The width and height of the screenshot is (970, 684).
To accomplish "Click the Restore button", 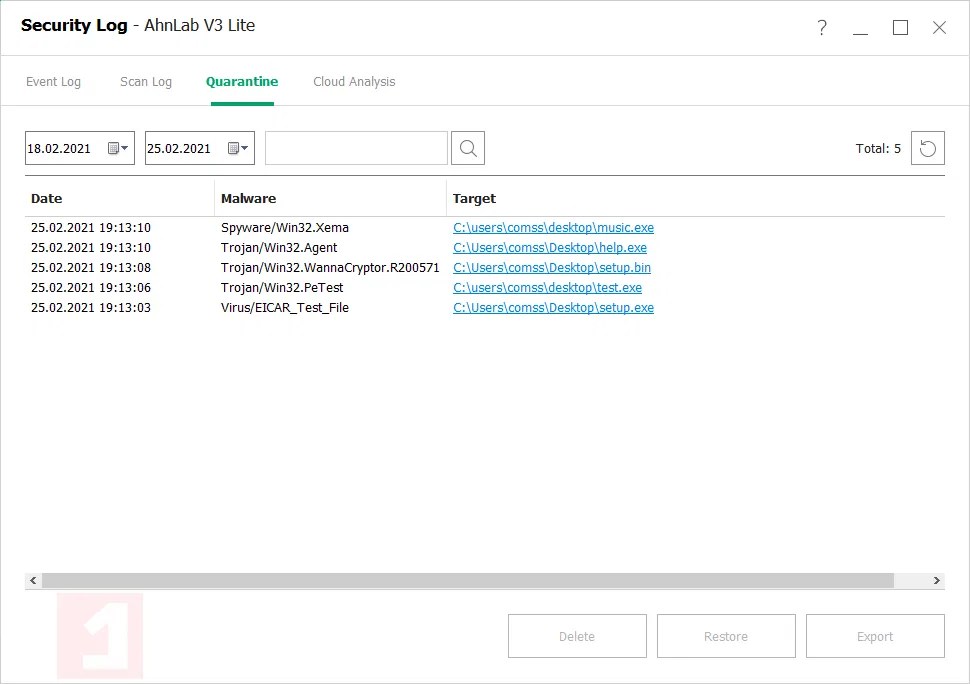I will click(726, 635).
